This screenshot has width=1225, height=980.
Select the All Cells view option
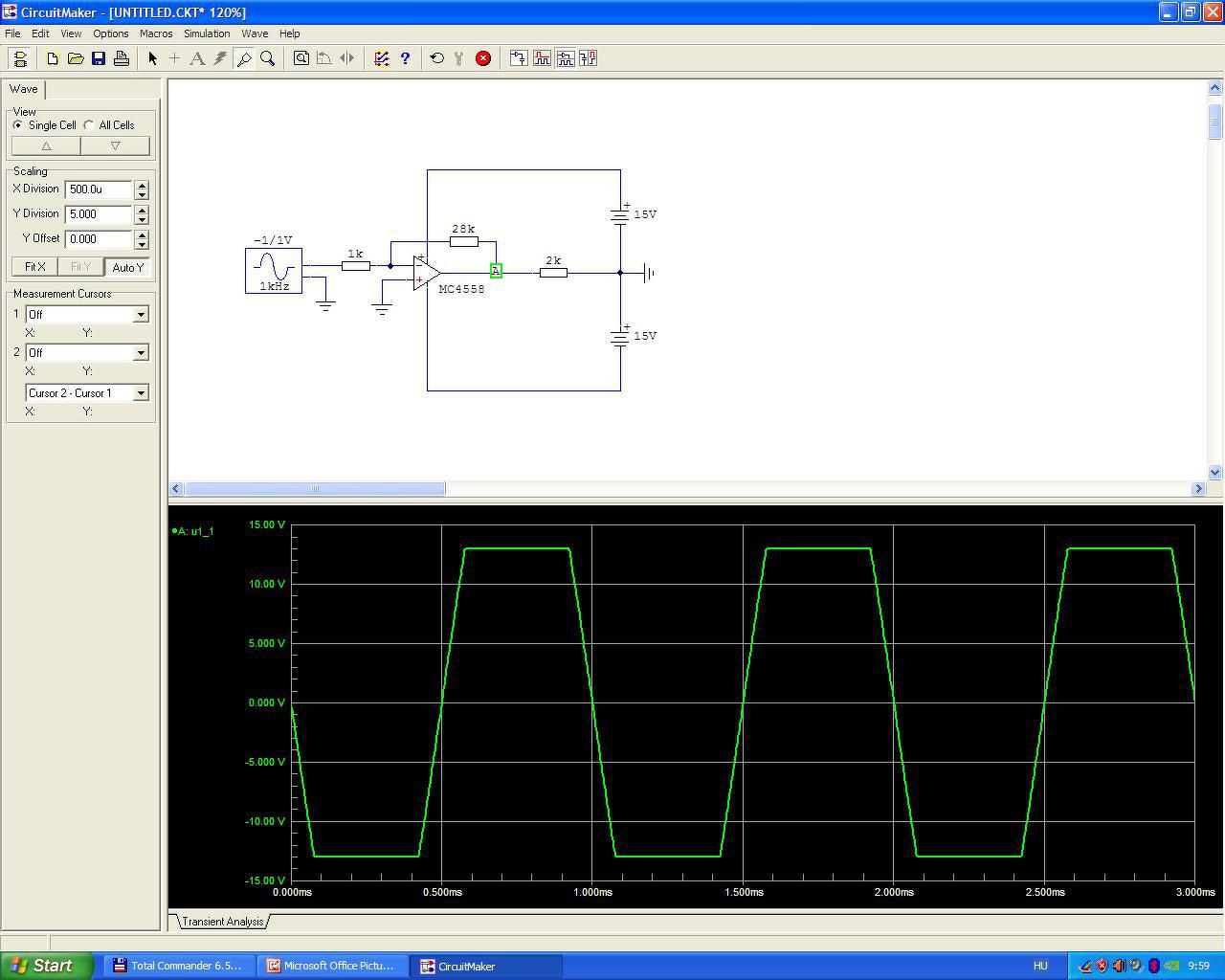click(x=109, y=125)
